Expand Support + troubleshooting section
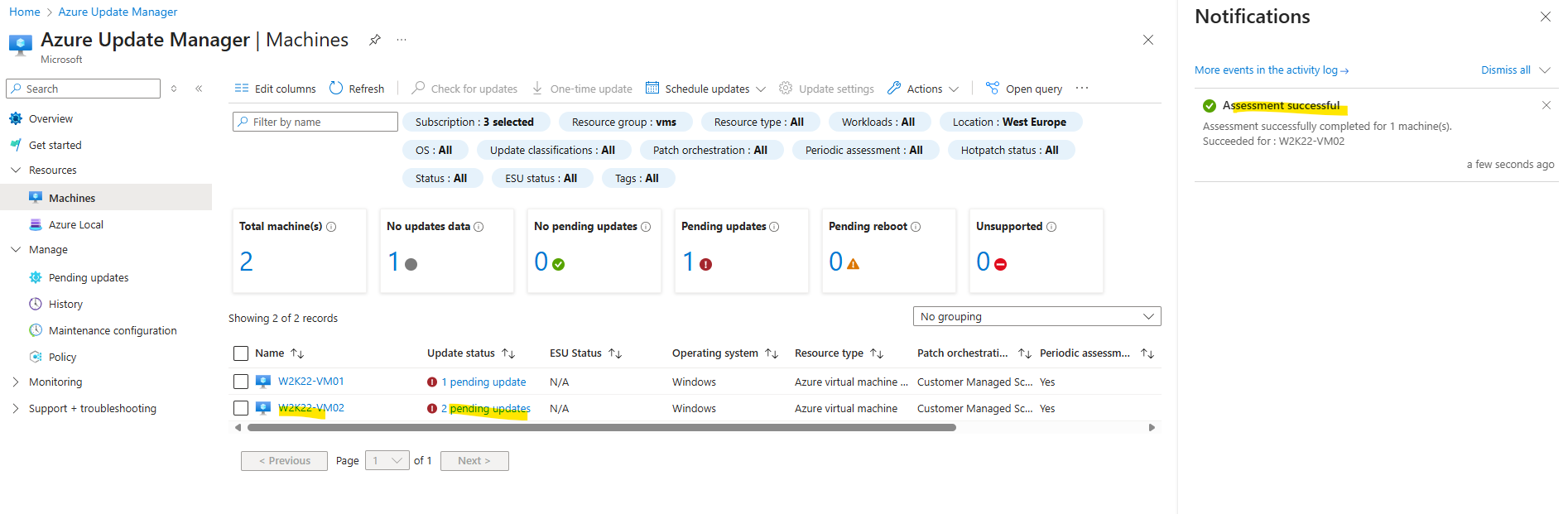 click(16, 408)
